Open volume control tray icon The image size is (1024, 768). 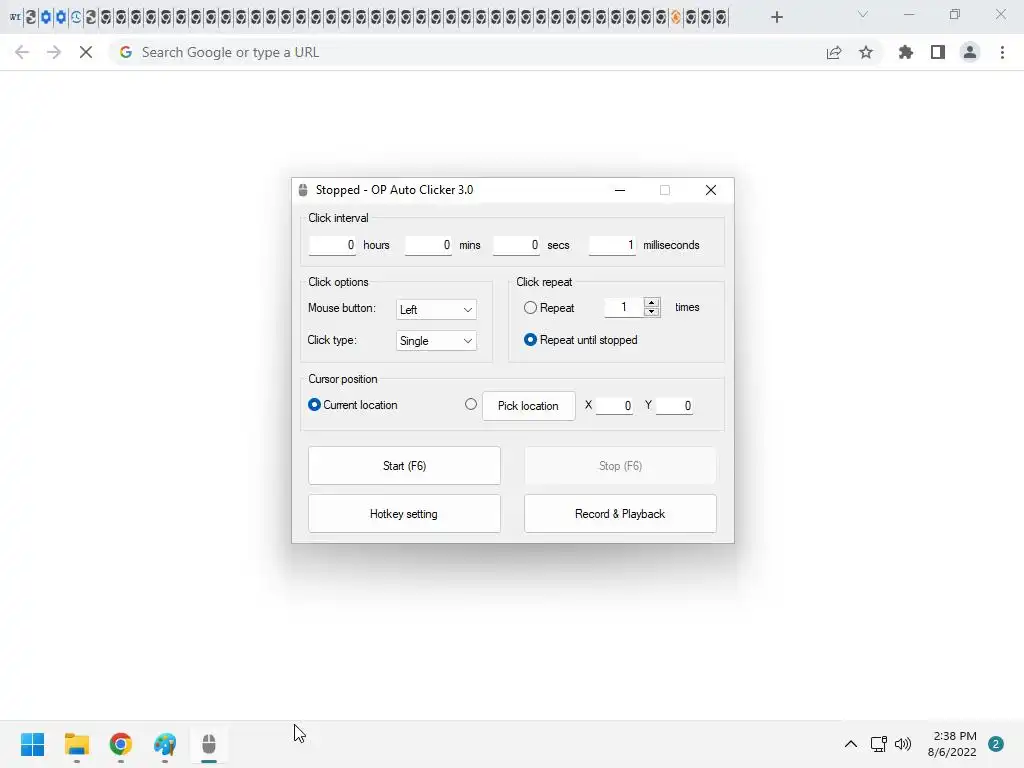[x=903, y=744]
